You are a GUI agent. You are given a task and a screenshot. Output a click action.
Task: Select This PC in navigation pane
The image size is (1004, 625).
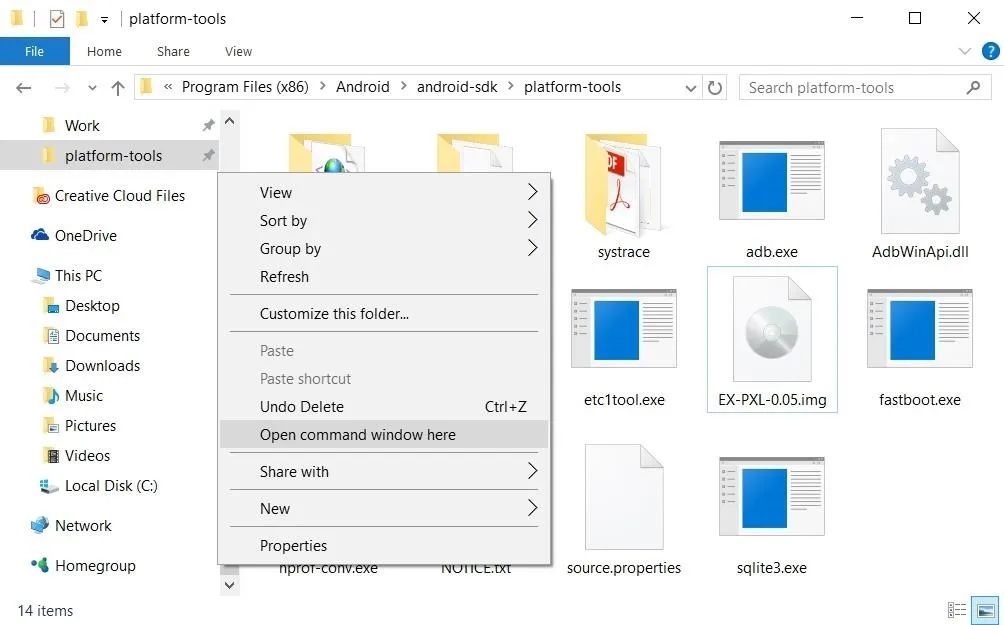click(x=78, y=275)
